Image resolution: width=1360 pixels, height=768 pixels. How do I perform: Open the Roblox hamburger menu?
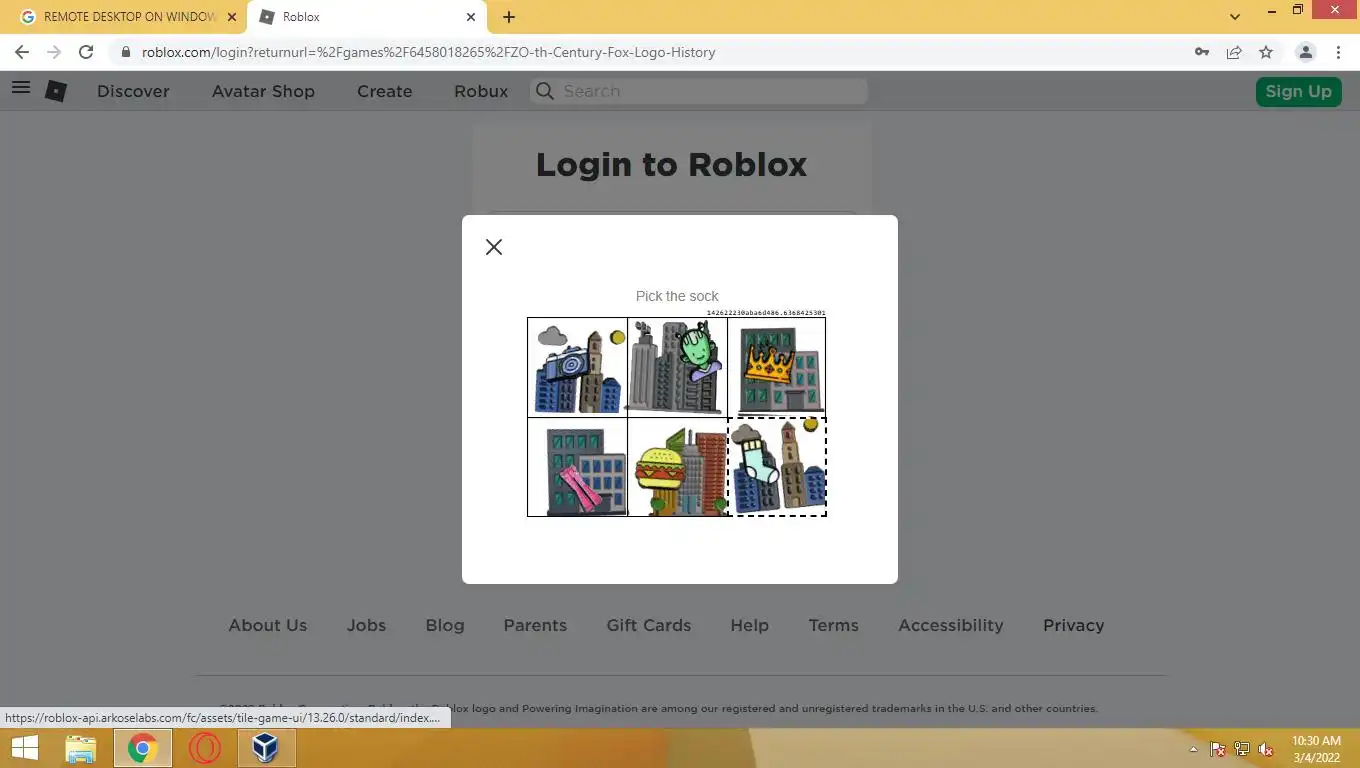point(20,88)
